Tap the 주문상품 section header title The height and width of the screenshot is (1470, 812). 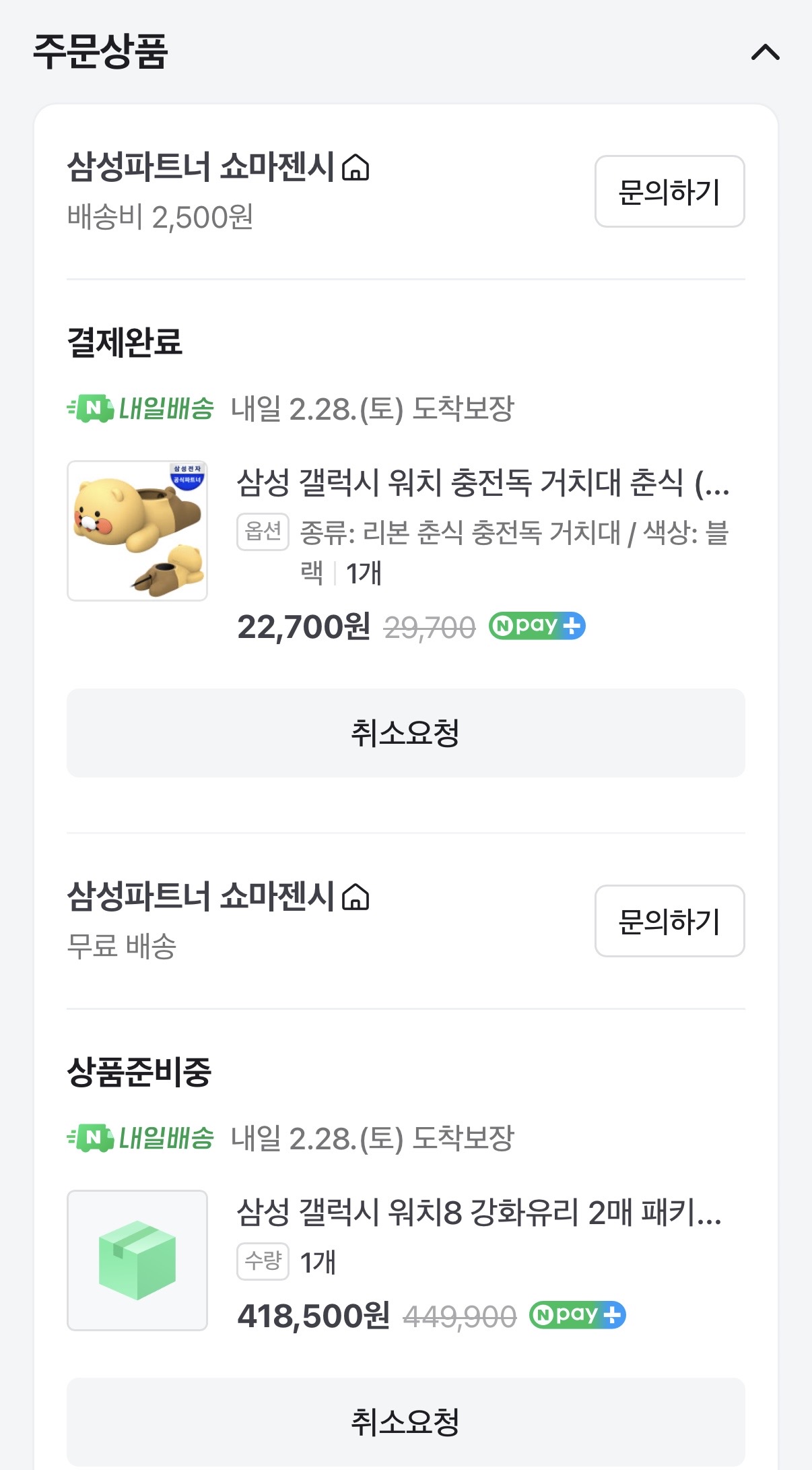[x=100, y=52]
